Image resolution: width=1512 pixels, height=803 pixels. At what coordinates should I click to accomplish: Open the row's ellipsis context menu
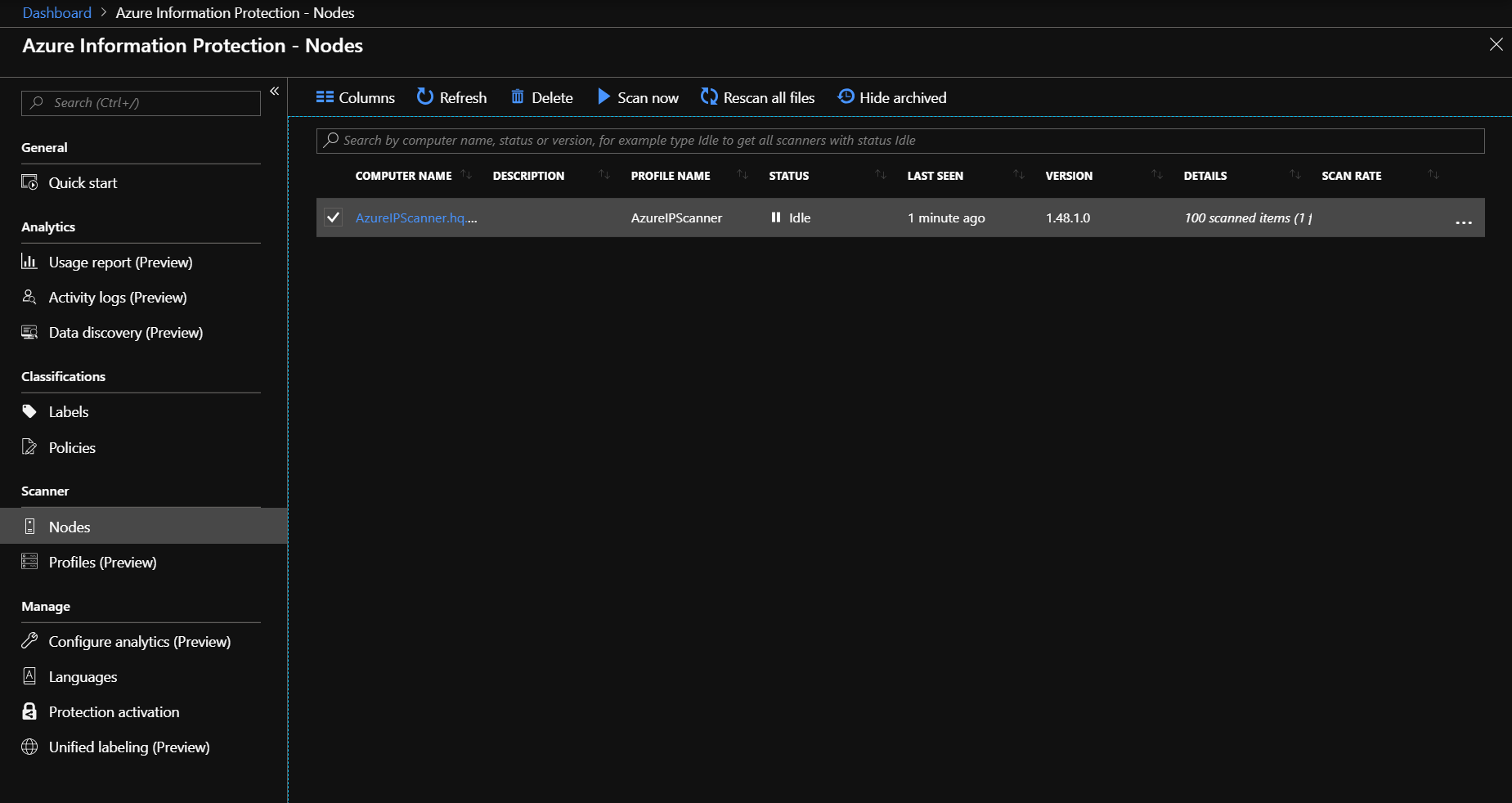click(1463, 222)
